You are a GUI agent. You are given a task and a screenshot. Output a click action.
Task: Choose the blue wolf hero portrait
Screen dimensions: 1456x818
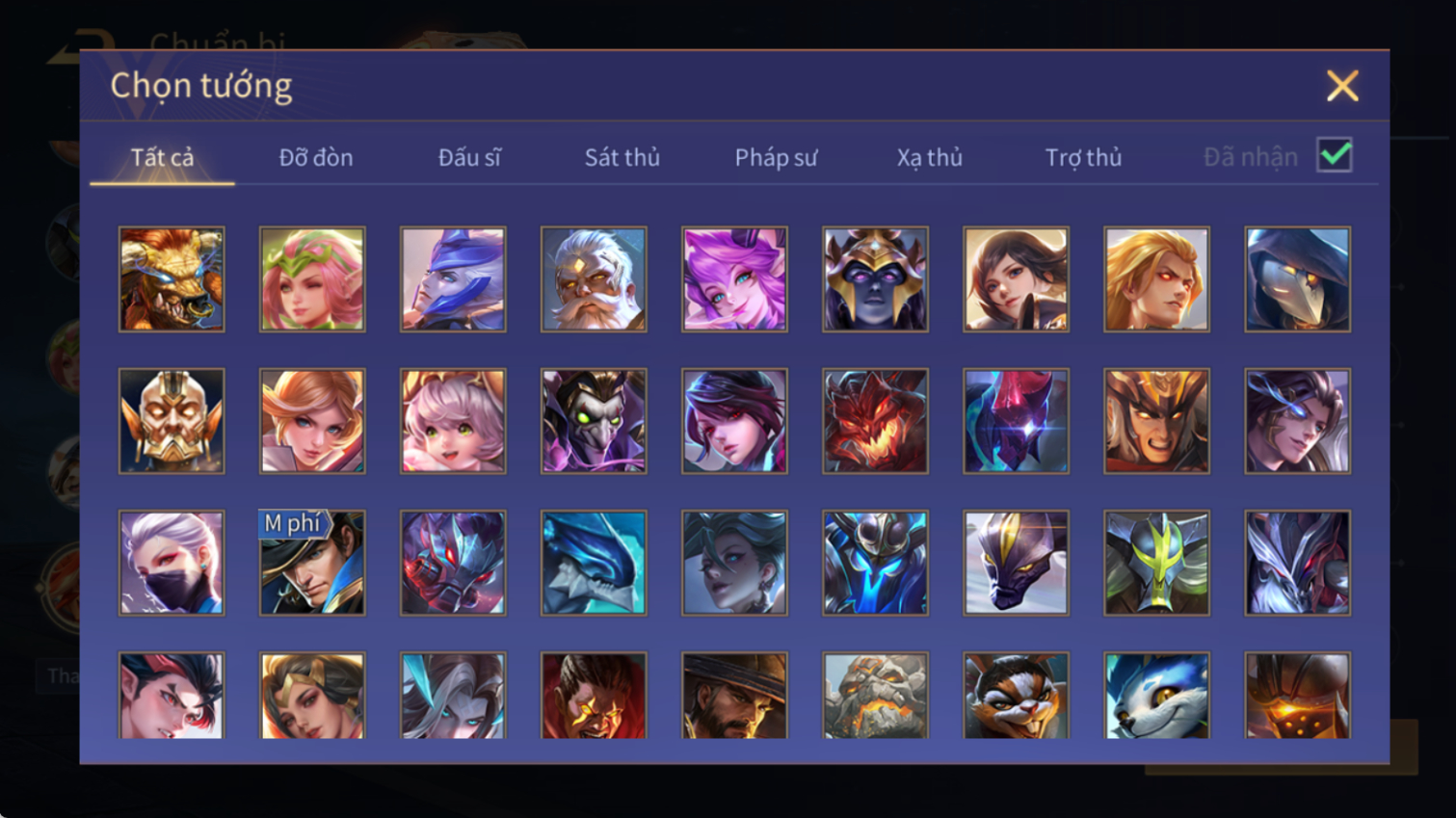point(1156,696)
